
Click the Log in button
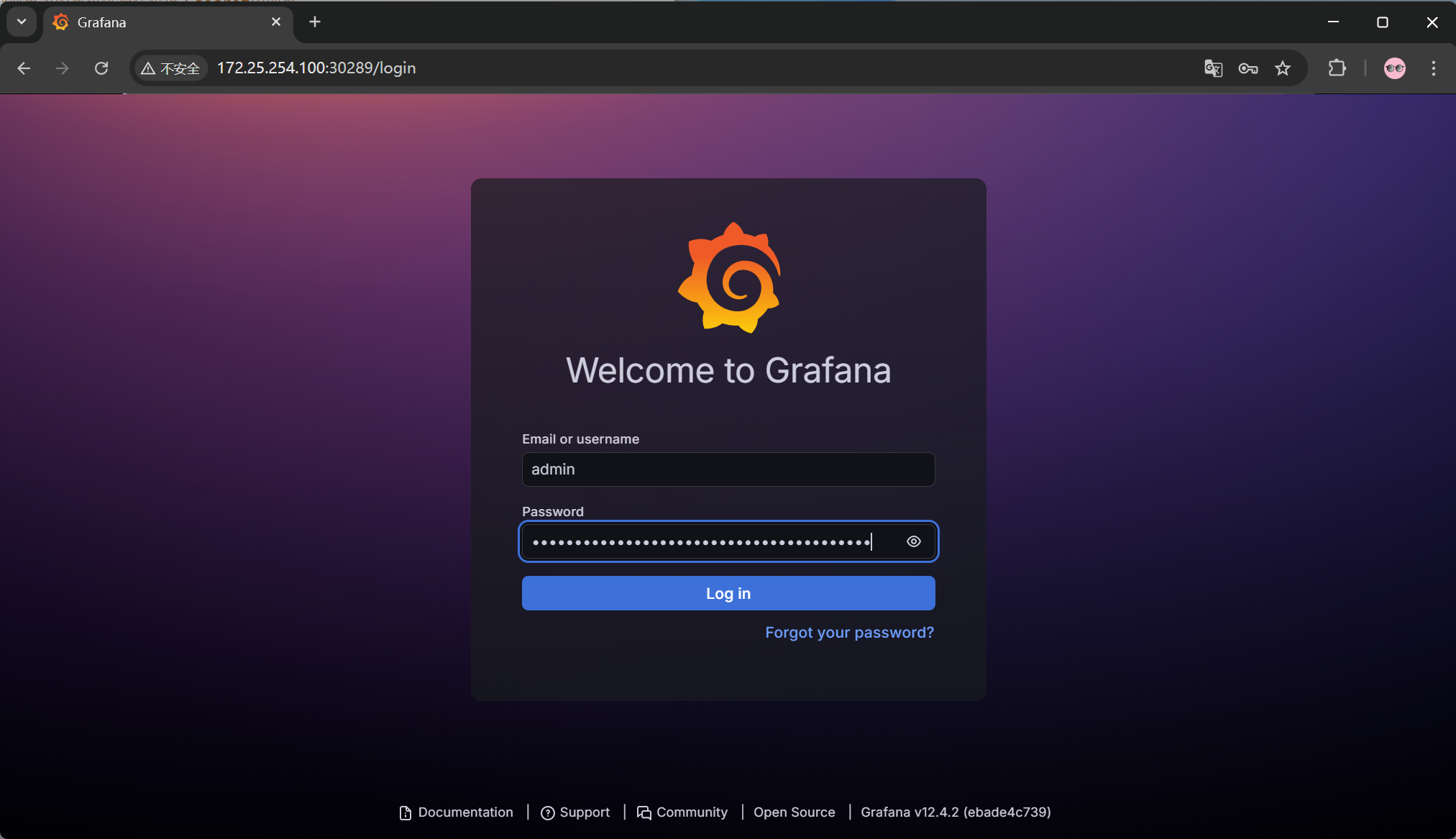[x=728, y=593]
